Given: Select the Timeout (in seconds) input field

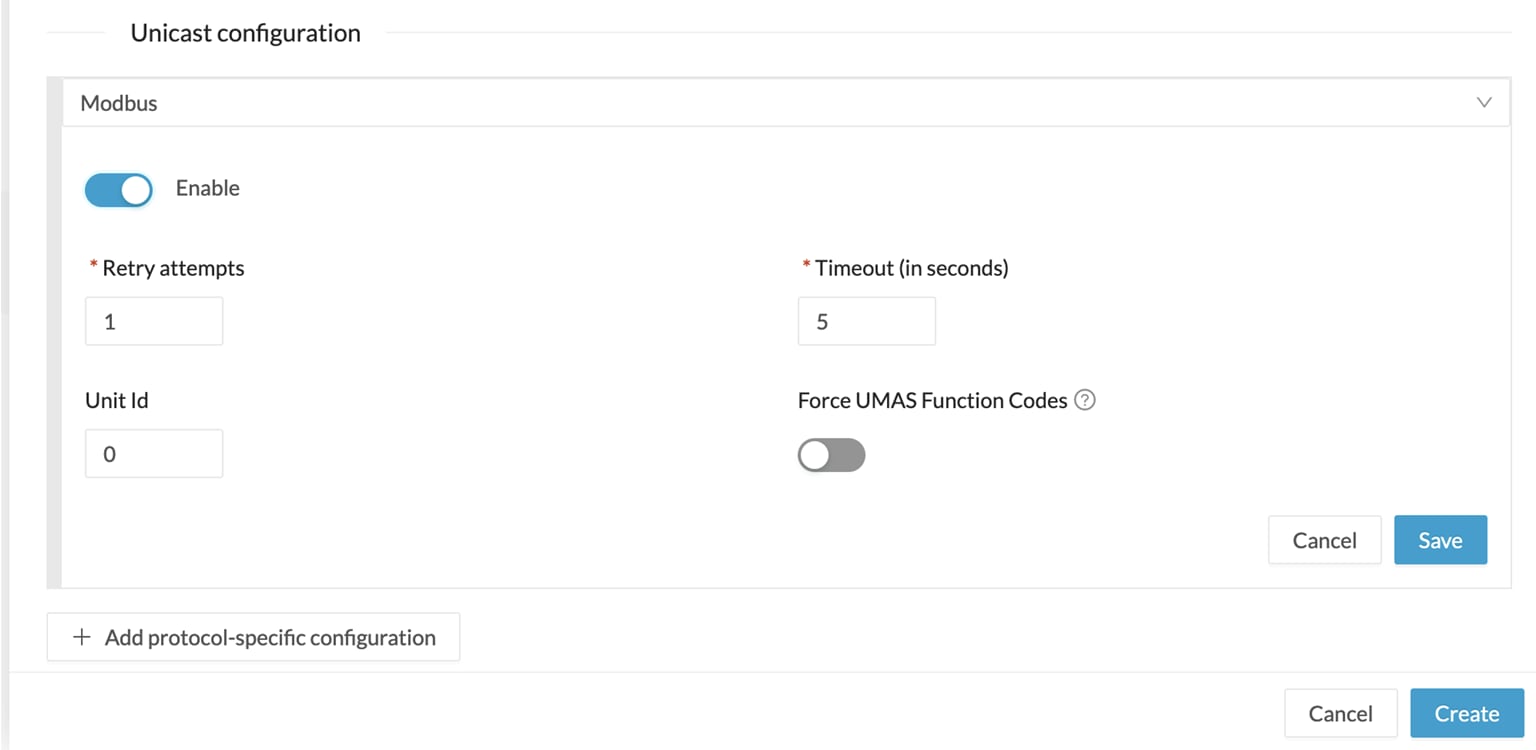Looking at the screenshot, I should (x=867, y=321).
